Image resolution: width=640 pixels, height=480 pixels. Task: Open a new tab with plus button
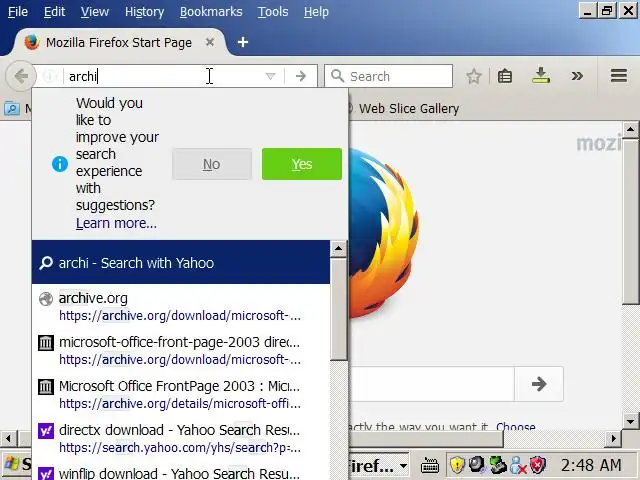(243, 42)
